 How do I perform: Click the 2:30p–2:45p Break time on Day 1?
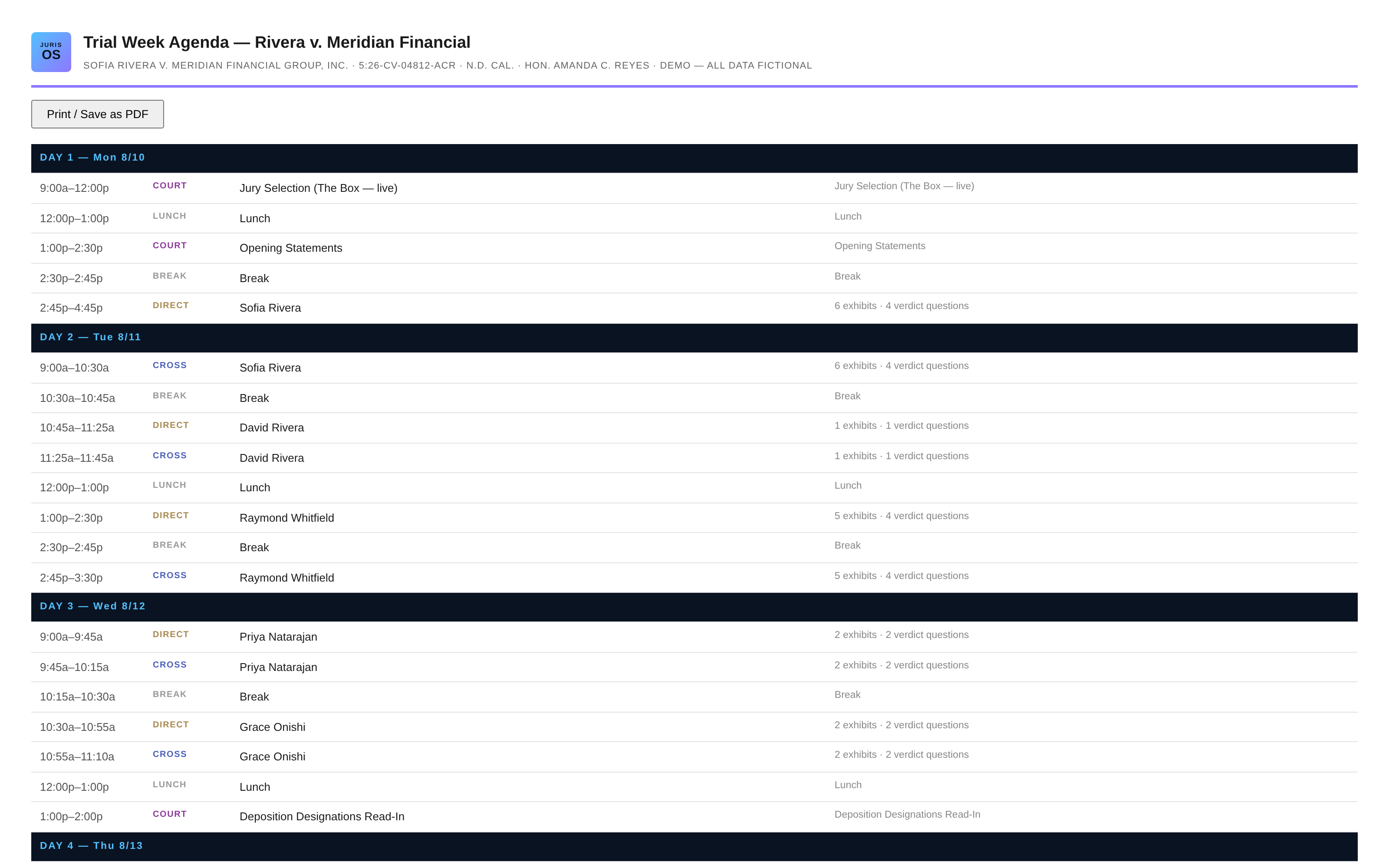71,279
